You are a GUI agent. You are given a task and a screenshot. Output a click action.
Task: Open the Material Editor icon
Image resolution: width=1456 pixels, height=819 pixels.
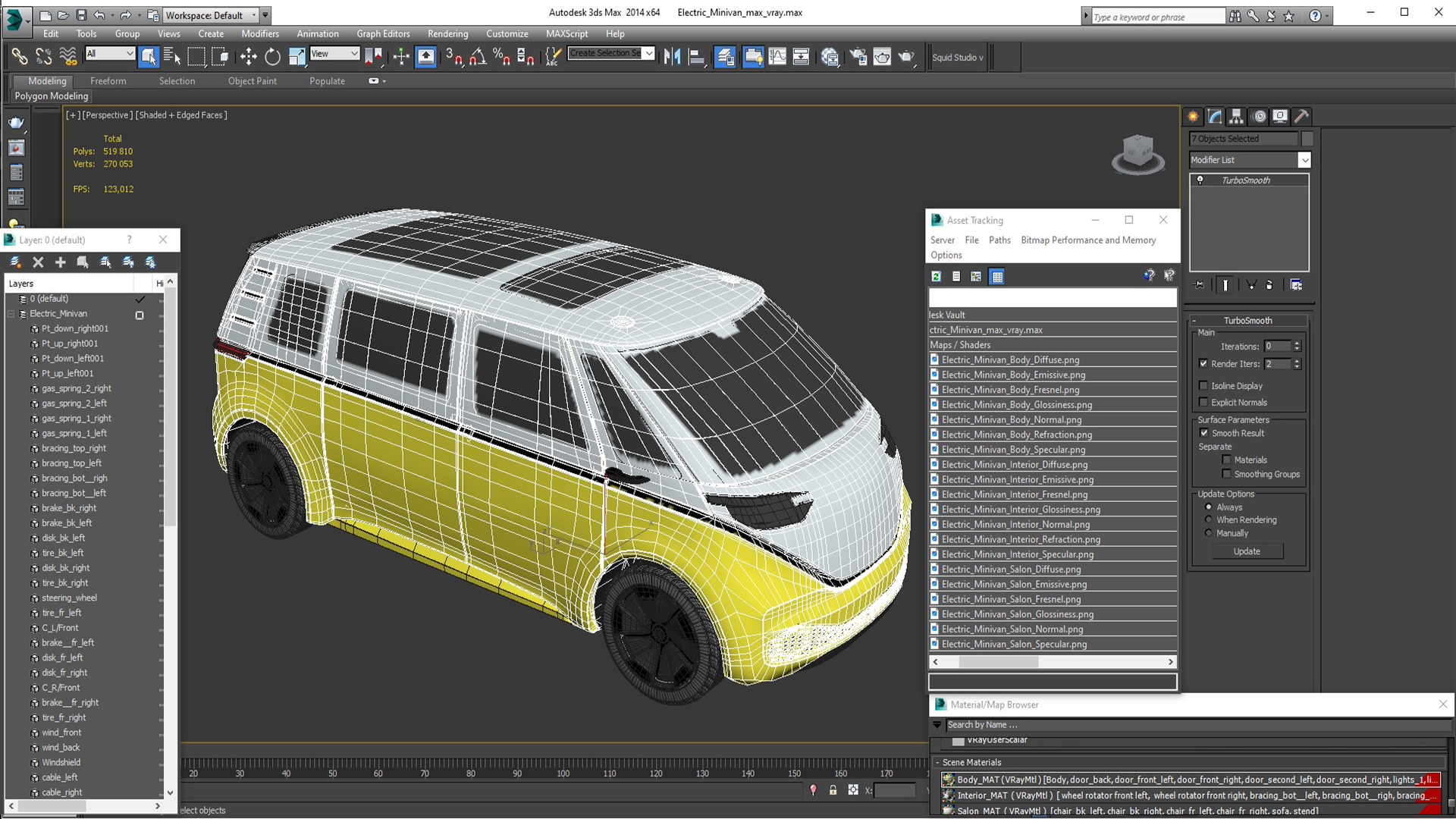830,56
